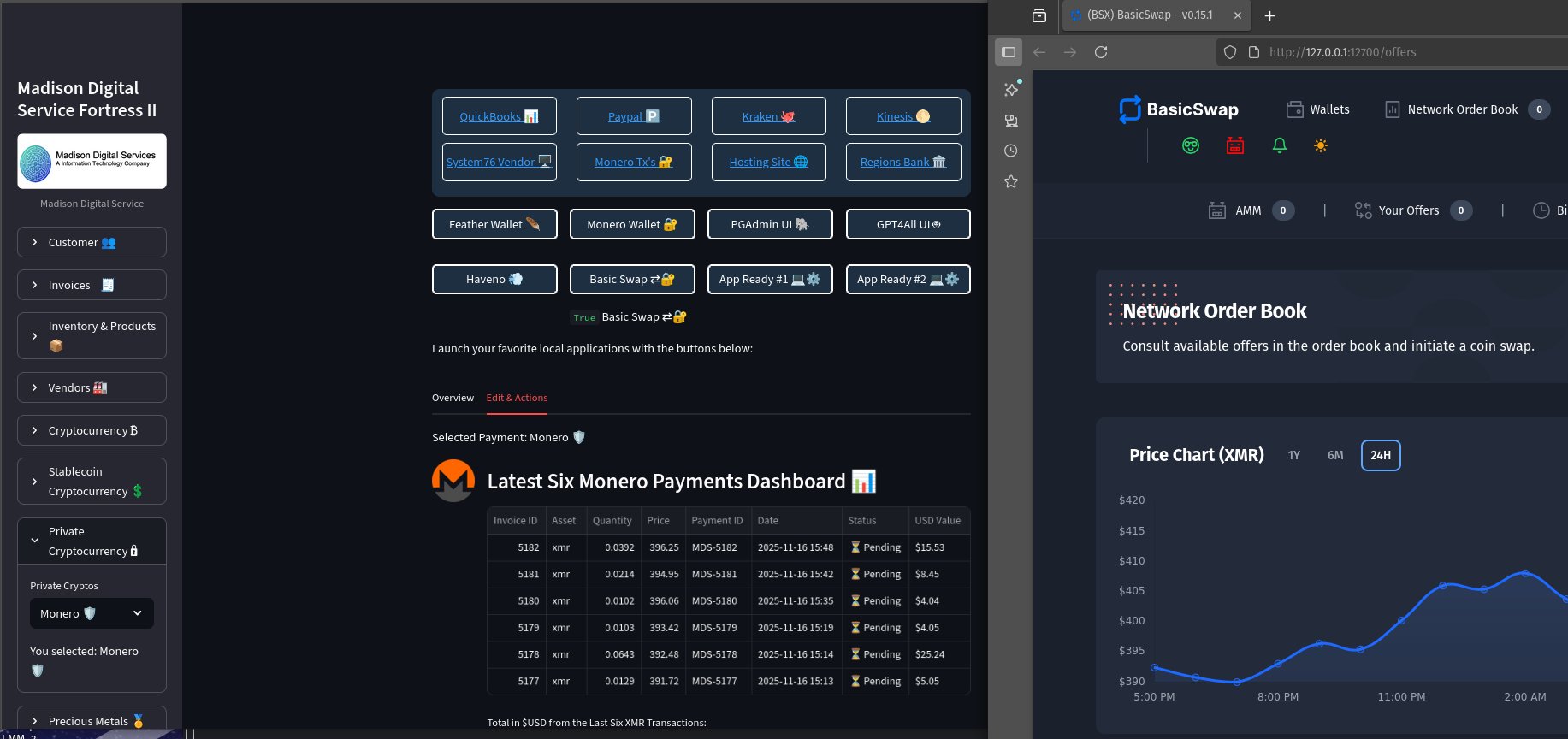
Task: Expand the Customer section in sidebar
Action: (92, 242)
